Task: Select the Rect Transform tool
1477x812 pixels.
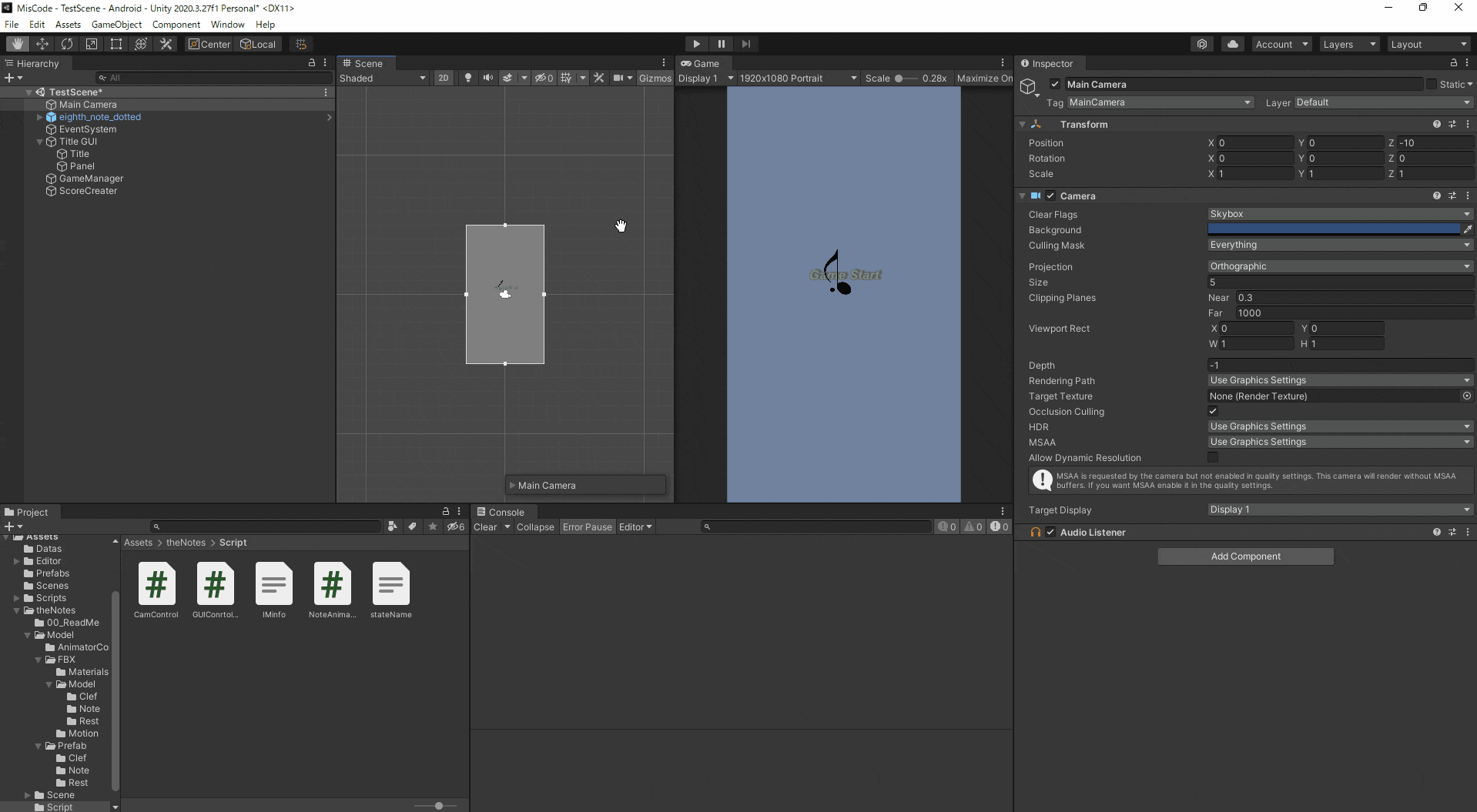Action: (116, 44)
